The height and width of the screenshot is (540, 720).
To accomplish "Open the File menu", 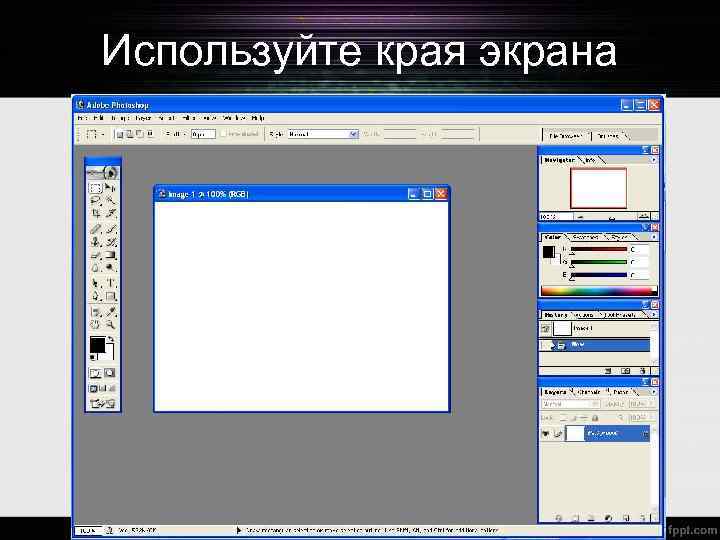I will 83,118.
